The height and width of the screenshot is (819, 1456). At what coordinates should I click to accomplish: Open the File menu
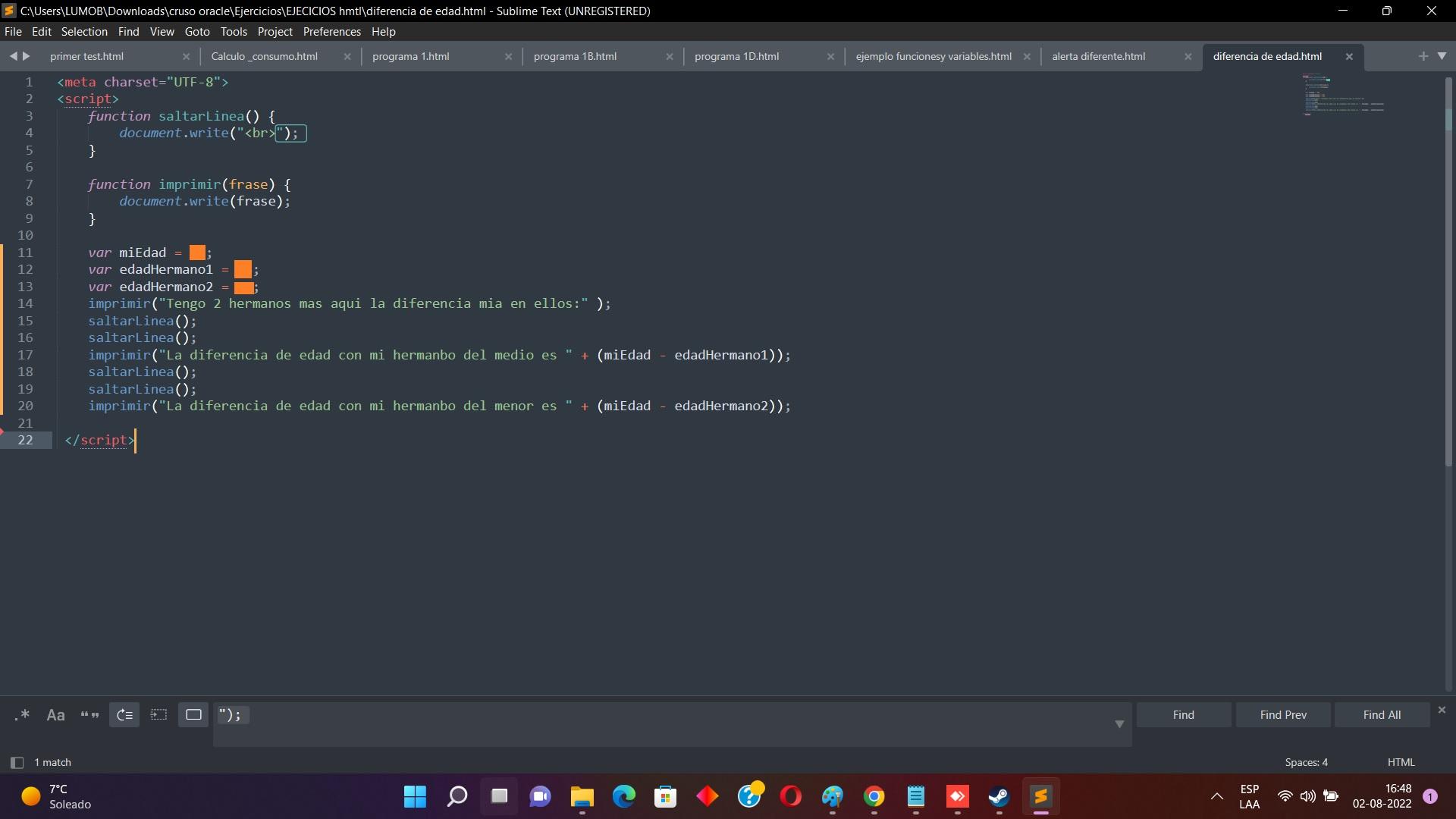click(x=13, y=32)
